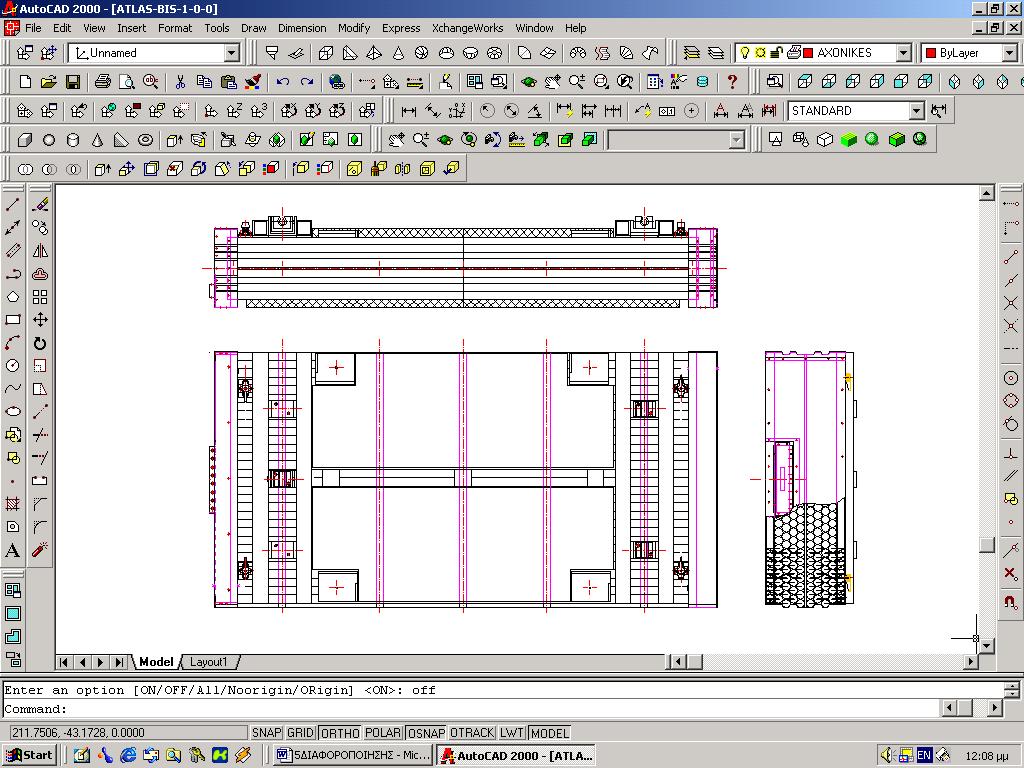1024x768 pixels.
Task: Click the AutoCAD 2000 taskbar button
Action: (517, 755)
